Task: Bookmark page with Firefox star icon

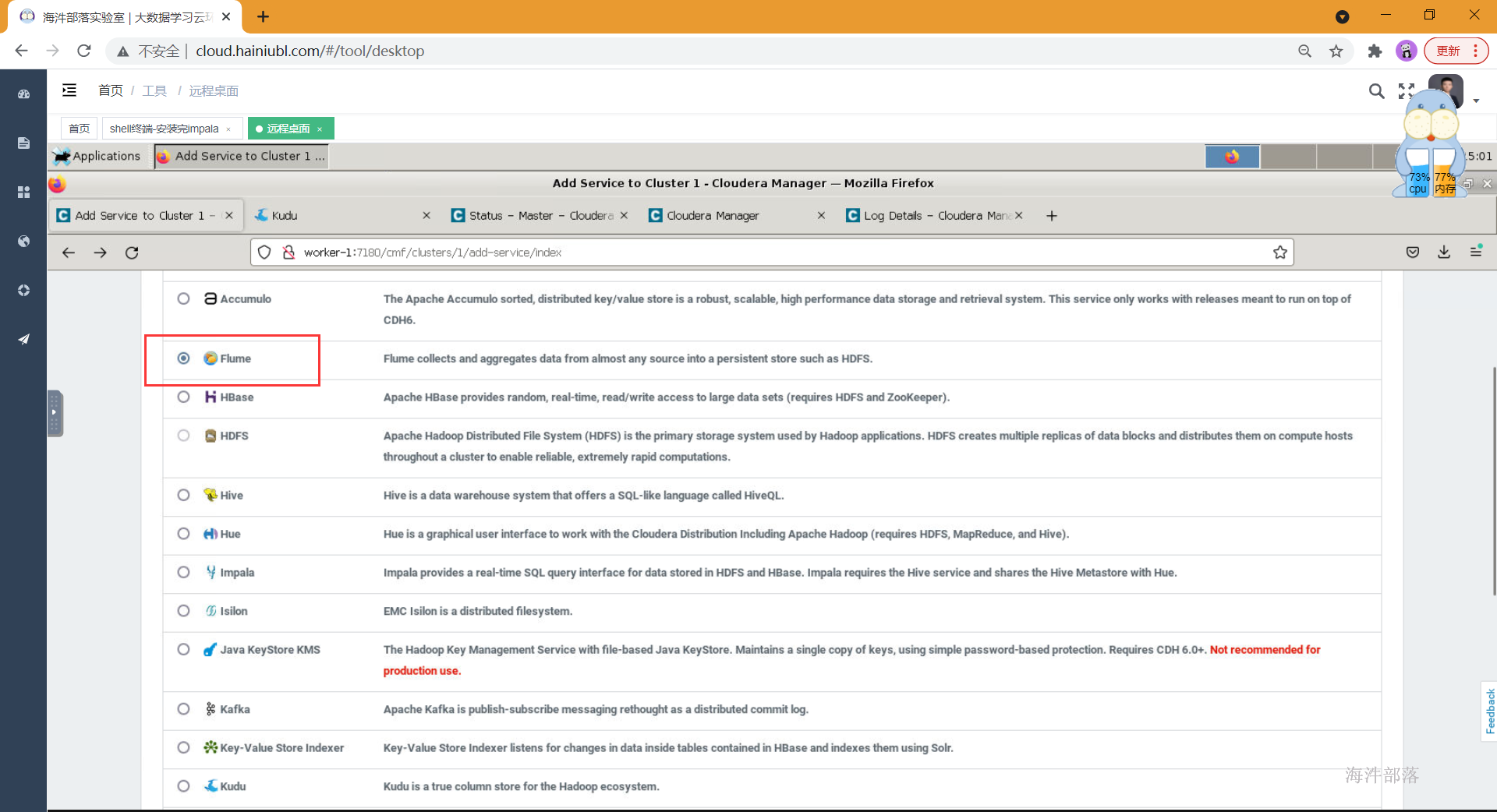Action: (1279, 252)
